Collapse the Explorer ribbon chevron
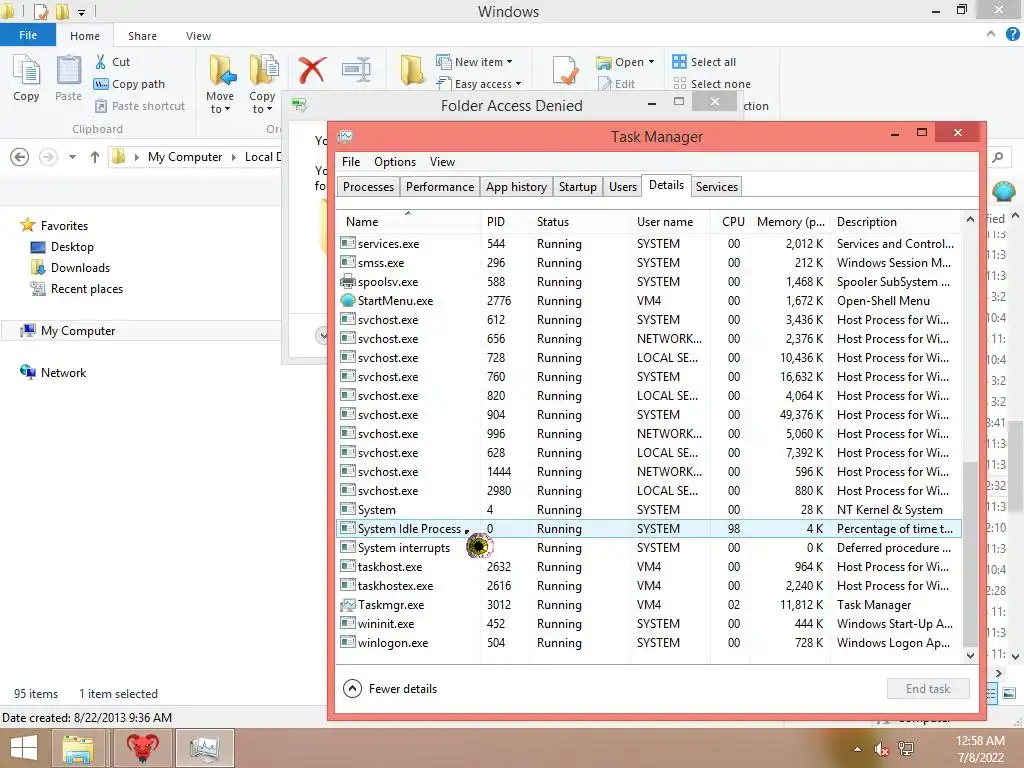This screenshot has width=1024, height=768. pyautogui.click(x=991, y=34)
